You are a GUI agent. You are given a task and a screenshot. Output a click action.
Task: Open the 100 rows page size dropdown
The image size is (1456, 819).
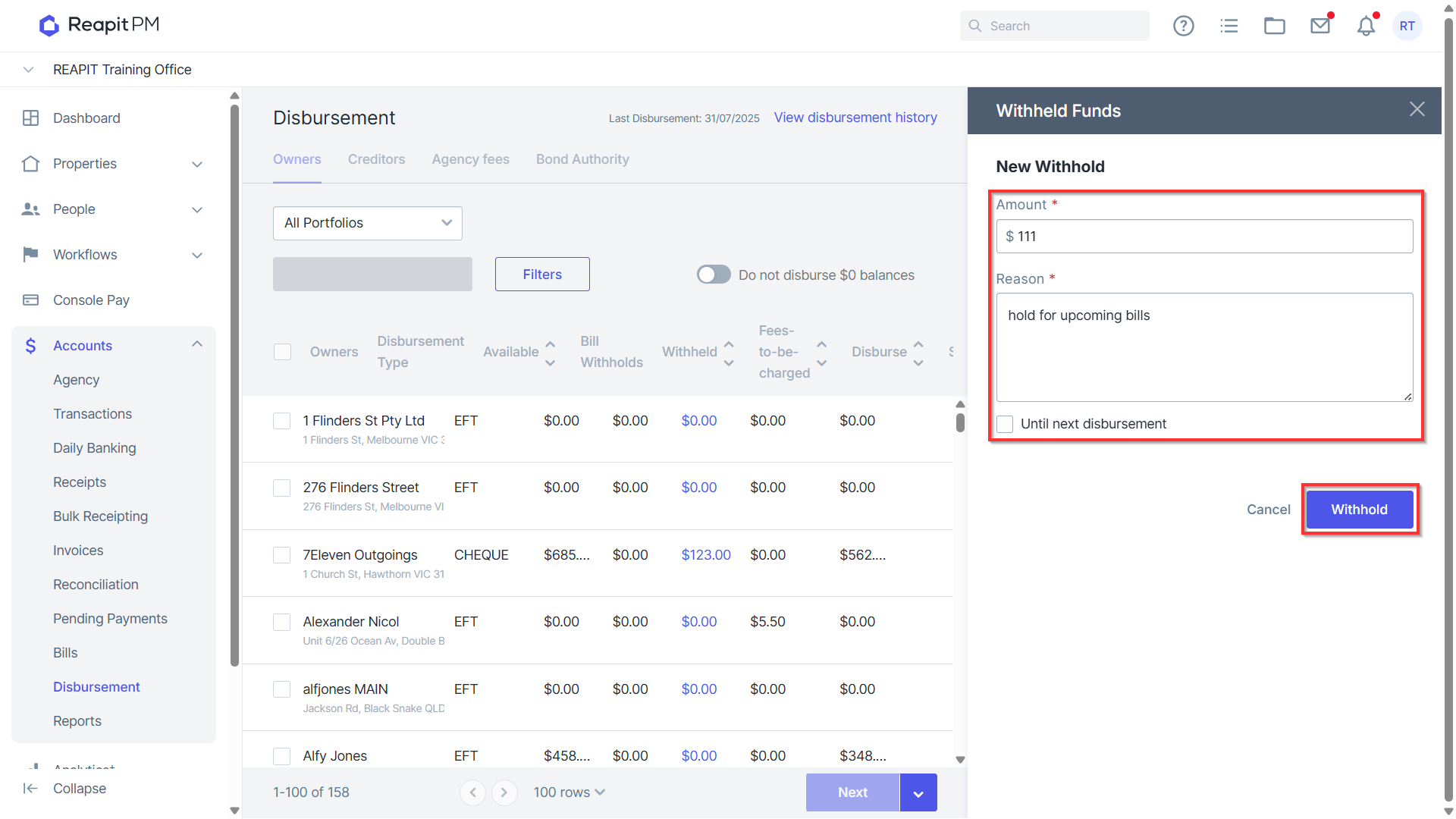click(x=570, y=792)
